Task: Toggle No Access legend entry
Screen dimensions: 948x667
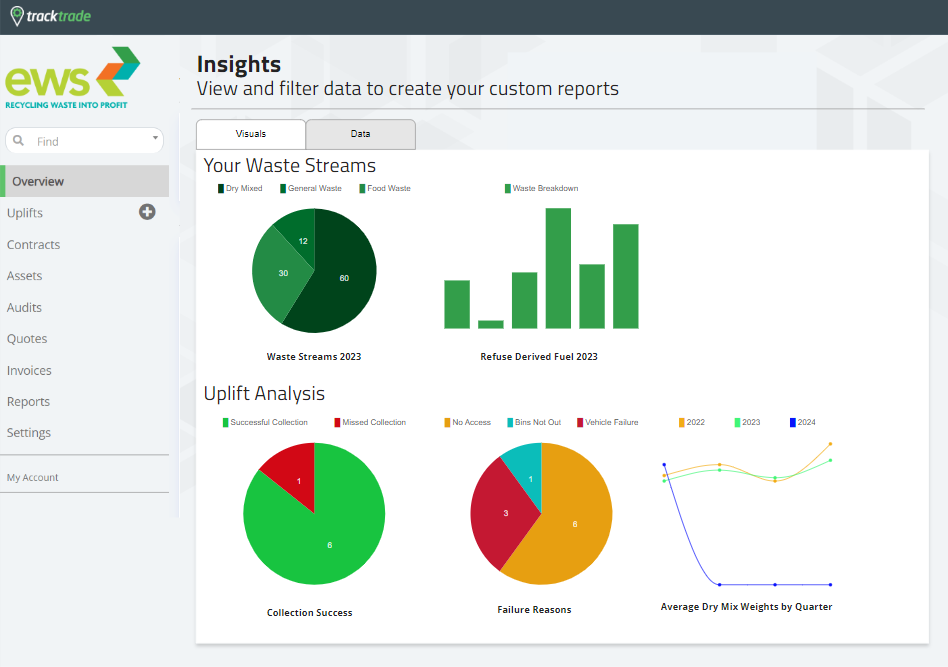Action: [x=467, y=422]
